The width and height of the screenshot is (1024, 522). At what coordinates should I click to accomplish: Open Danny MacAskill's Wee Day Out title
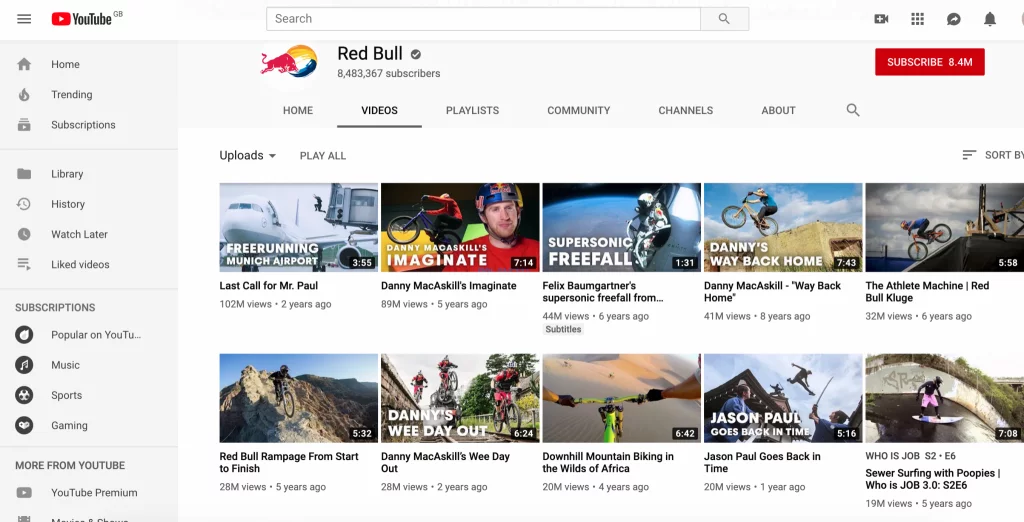tap(445, 462)
